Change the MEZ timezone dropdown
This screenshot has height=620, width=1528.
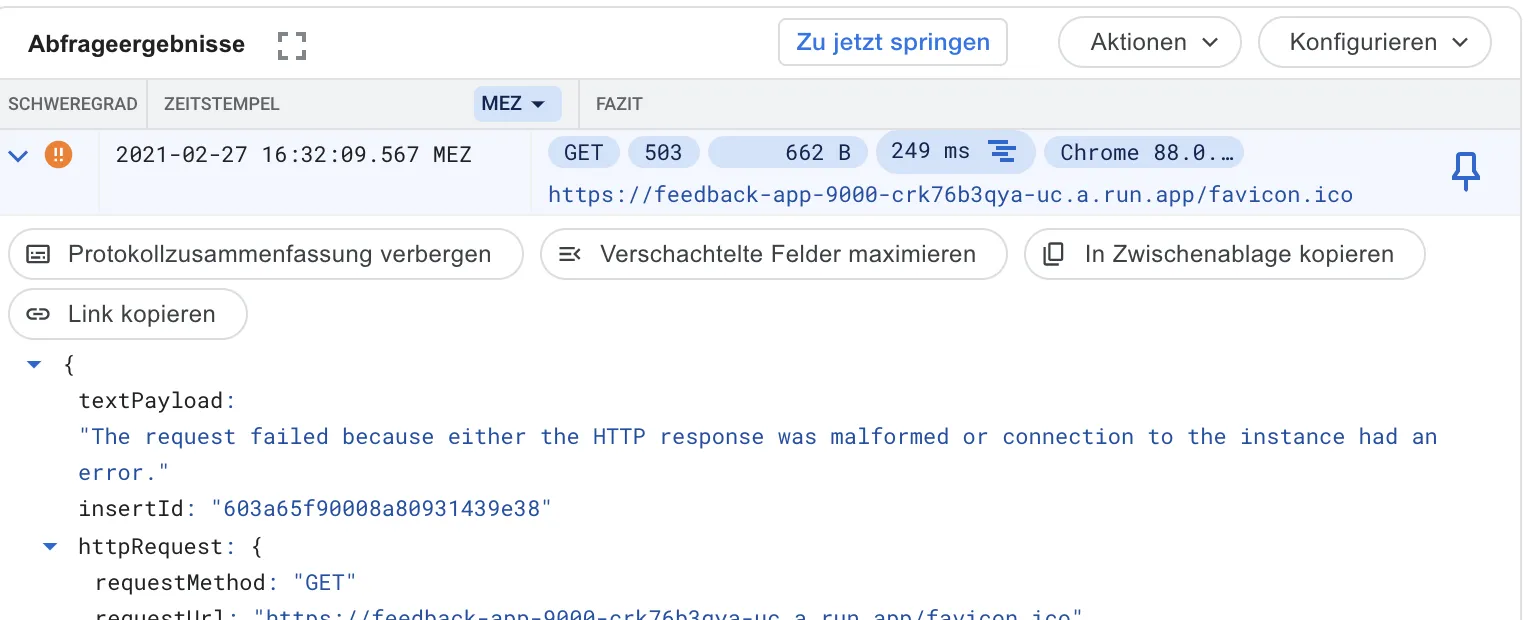coord(517,104)
